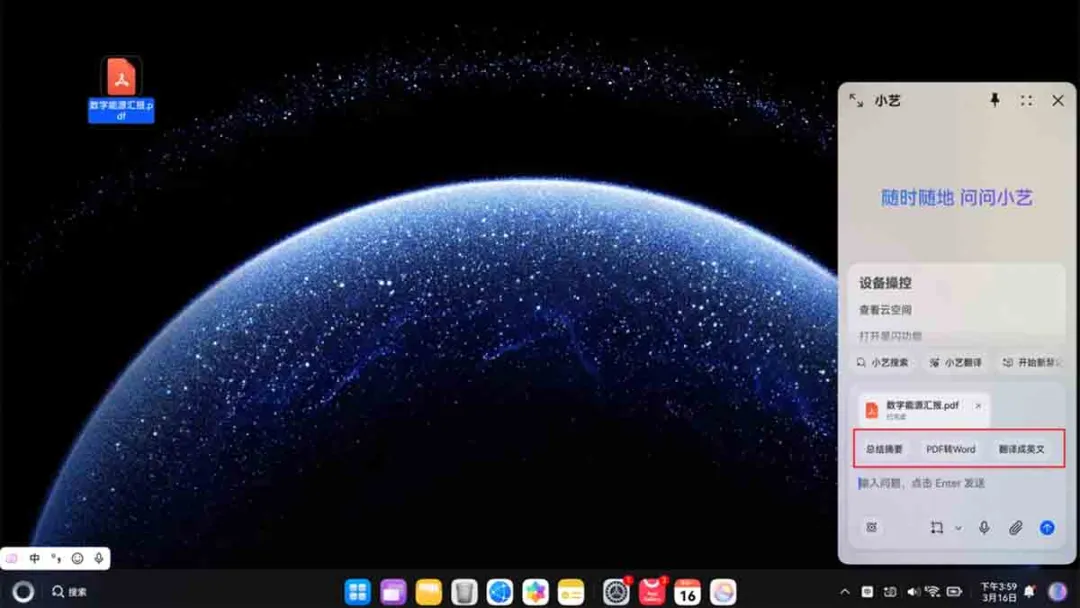The height and width of the screenshot is (608, 1080).
Task: Open the 下午3:59 clock and date
Action: point(999,591)
